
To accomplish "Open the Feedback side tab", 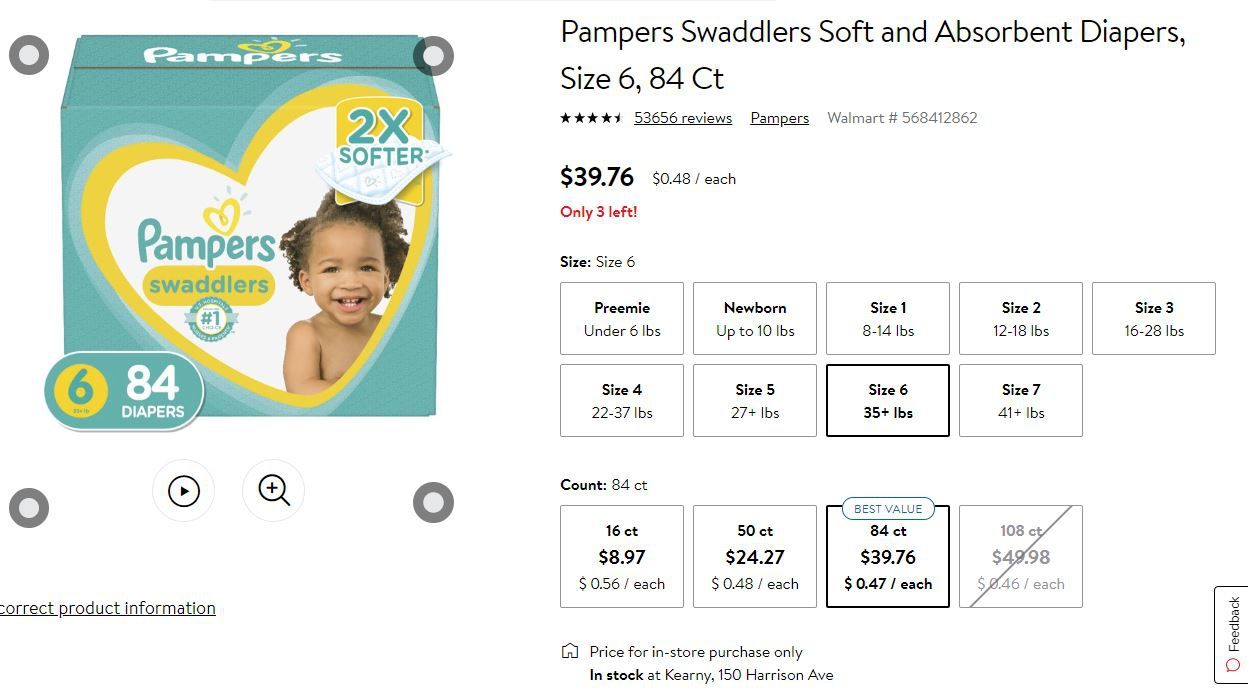I will point(1231,634).
